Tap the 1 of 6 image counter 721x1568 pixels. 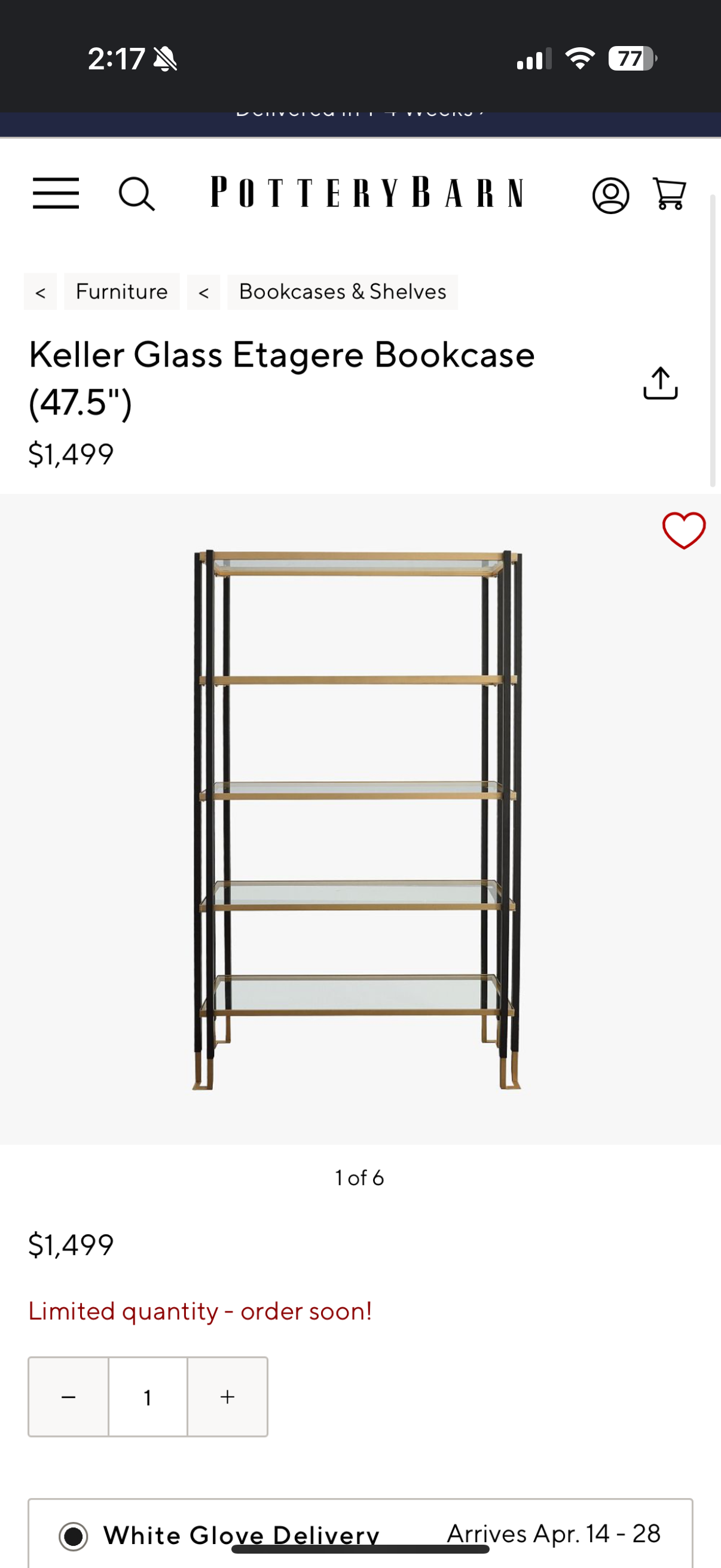click(359, 1178)
